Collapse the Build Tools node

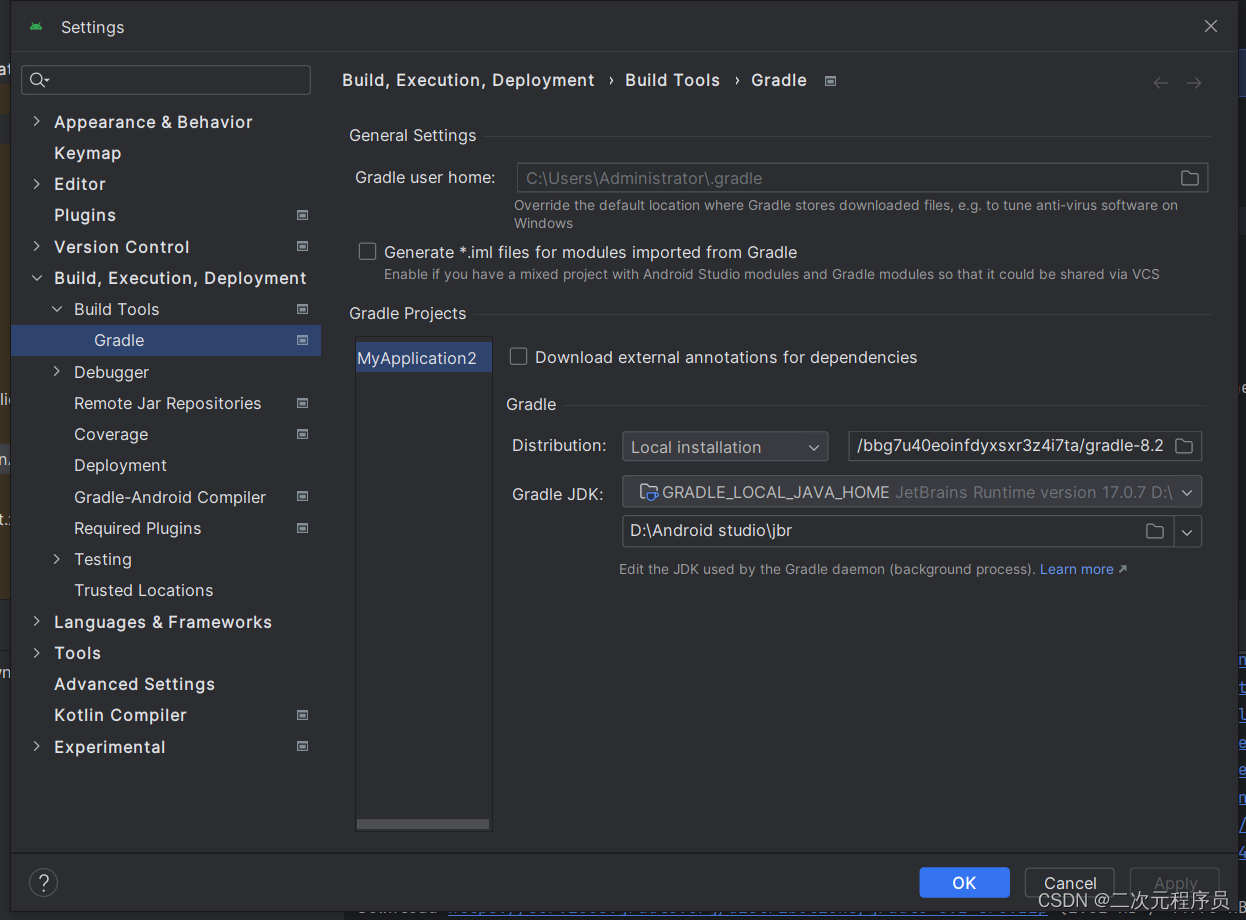pos(57,309)
